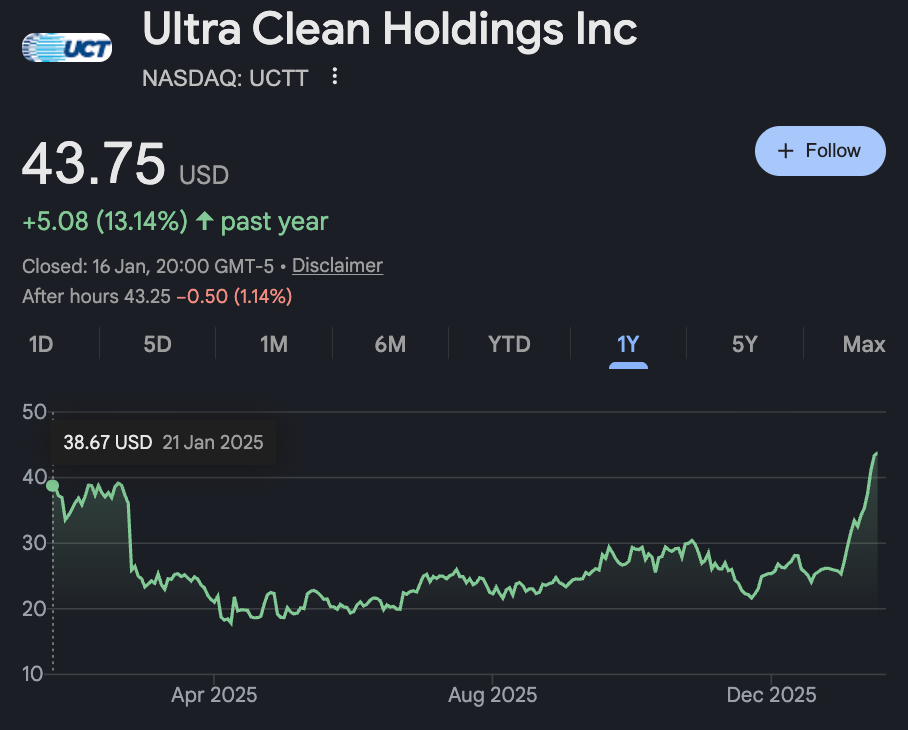This screenshot has width=908, height=730.
Task: Select the 5D time range
Action: (157, 345)
